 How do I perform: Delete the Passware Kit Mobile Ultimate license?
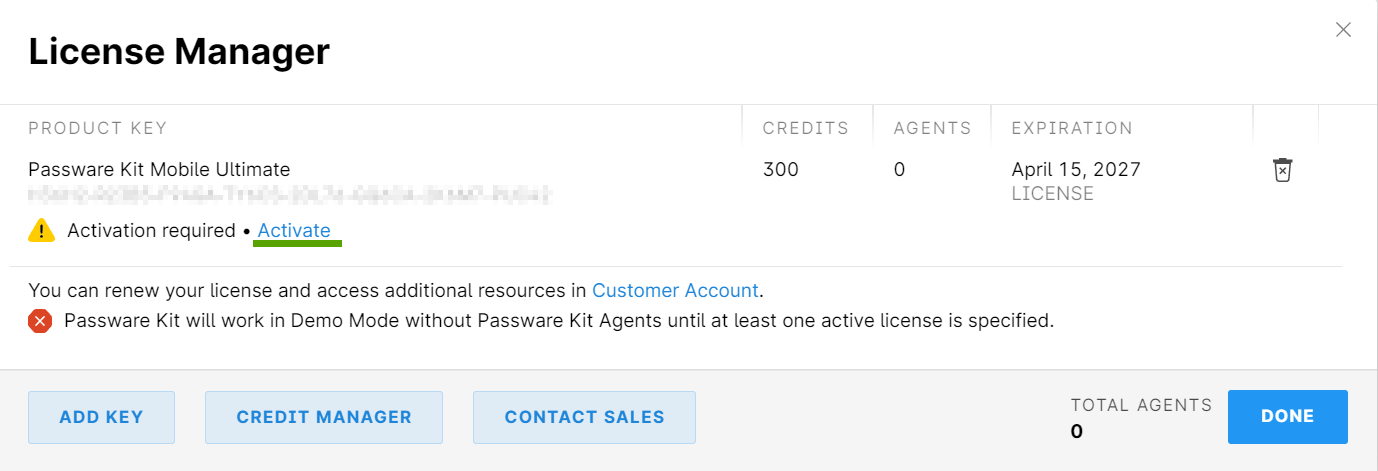[x=1282, y=170]
